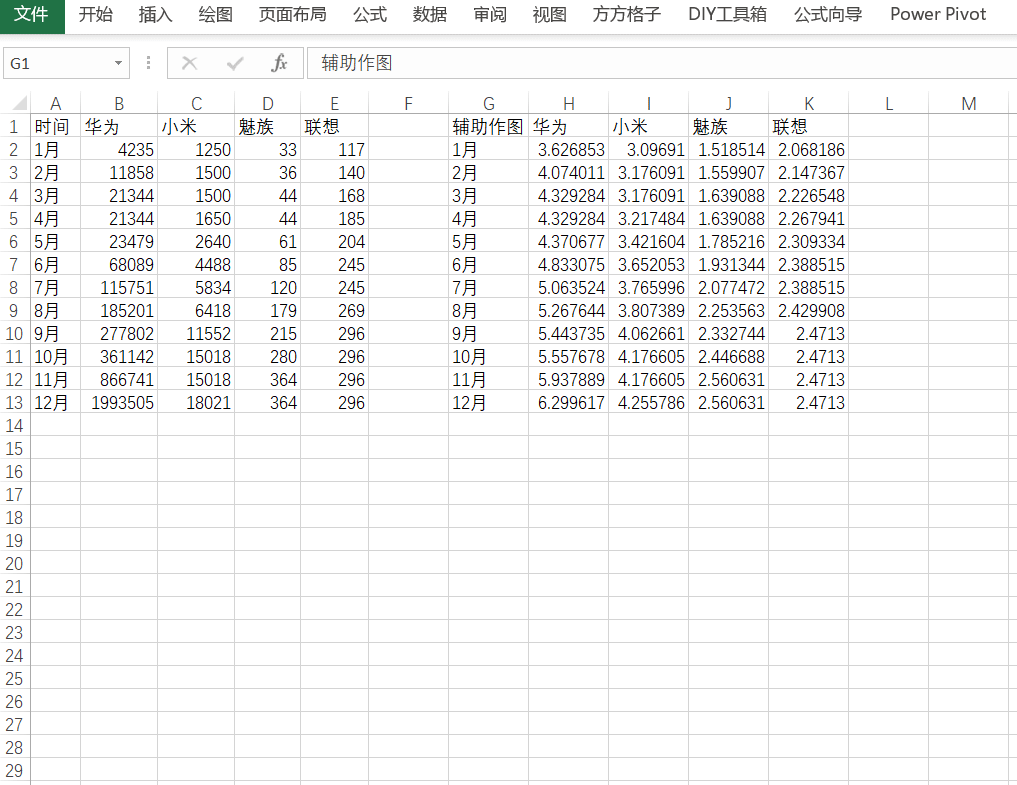Click cell E6 with value 204

334,241
